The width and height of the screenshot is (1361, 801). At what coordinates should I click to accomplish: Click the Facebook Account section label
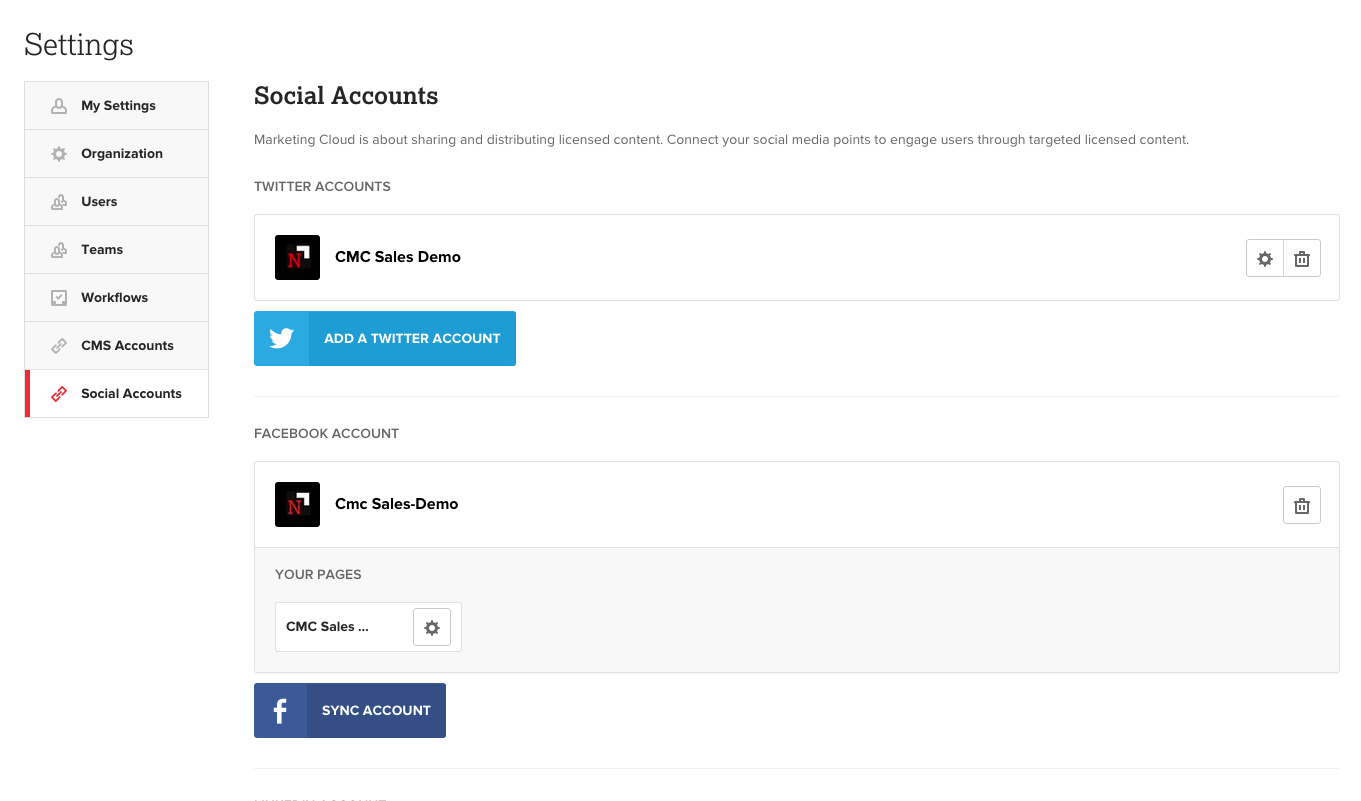click(x=326, y=434)
